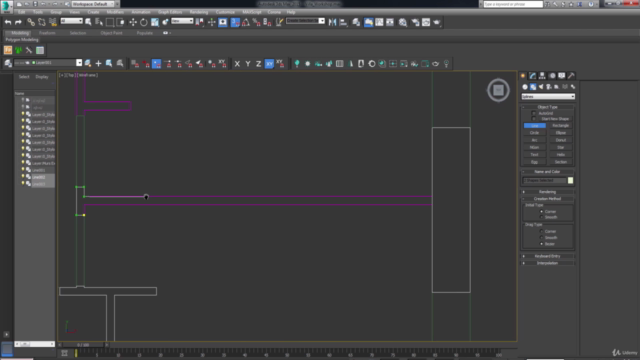Toggle the Angle Snap icon
The image size is (640, 360).
click(x=246, y=22)
